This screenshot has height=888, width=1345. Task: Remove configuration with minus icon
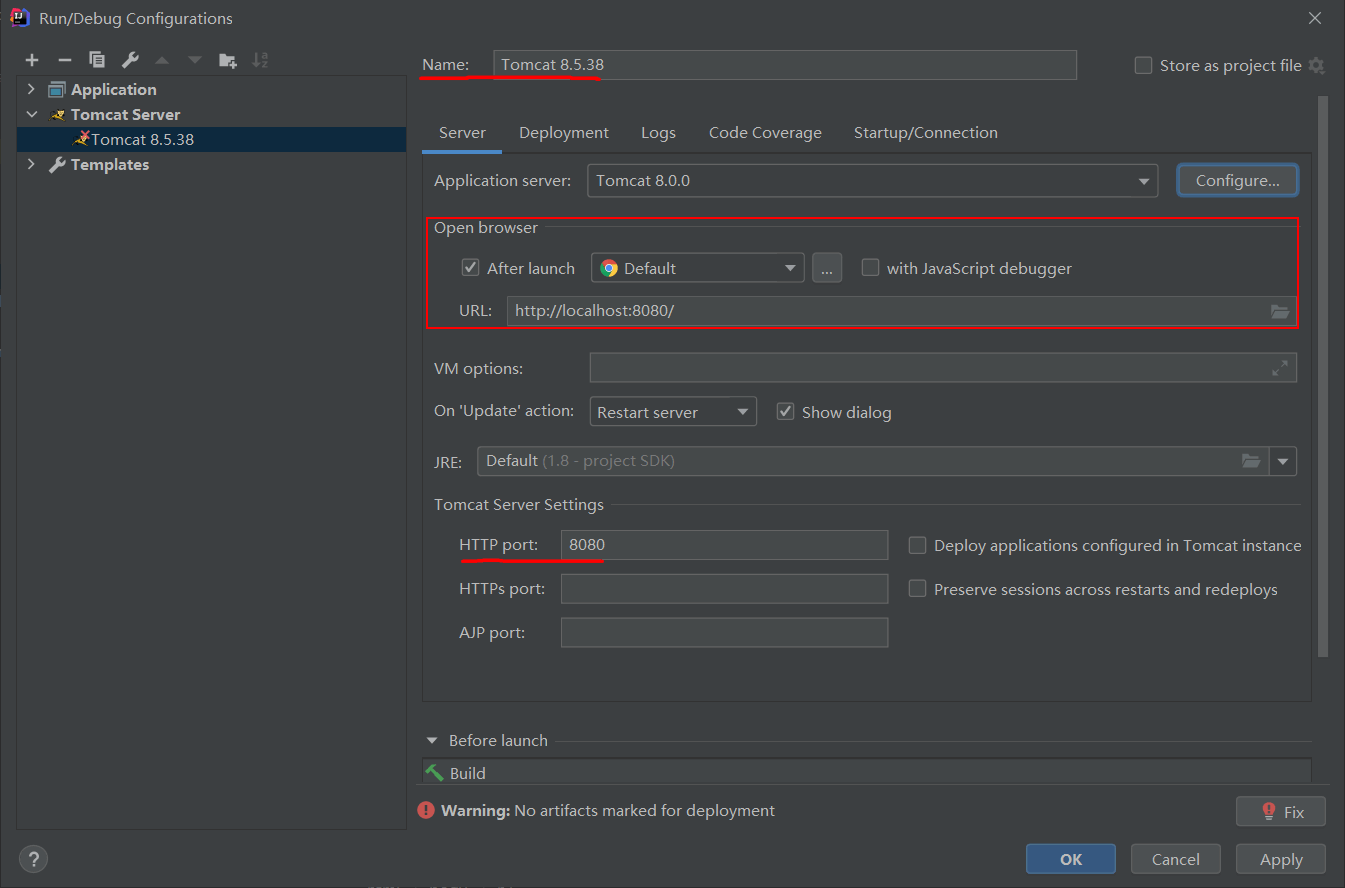(64, 60)
